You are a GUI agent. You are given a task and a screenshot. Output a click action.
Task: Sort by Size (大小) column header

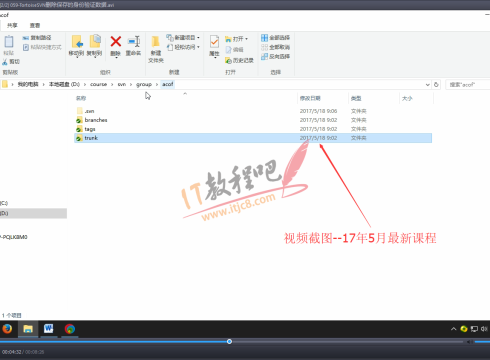(x=407, y=98)
